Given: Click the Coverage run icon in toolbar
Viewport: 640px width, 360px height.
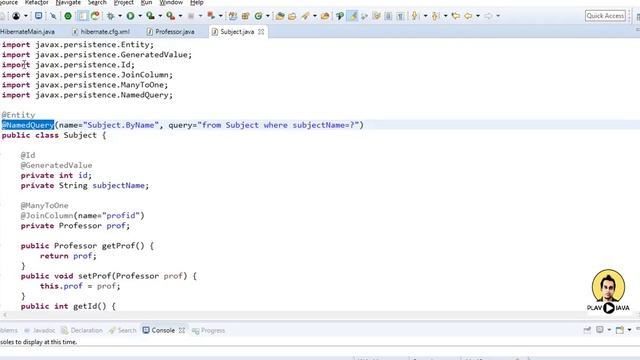Looking at the screenshot, I should pos(150,16).
